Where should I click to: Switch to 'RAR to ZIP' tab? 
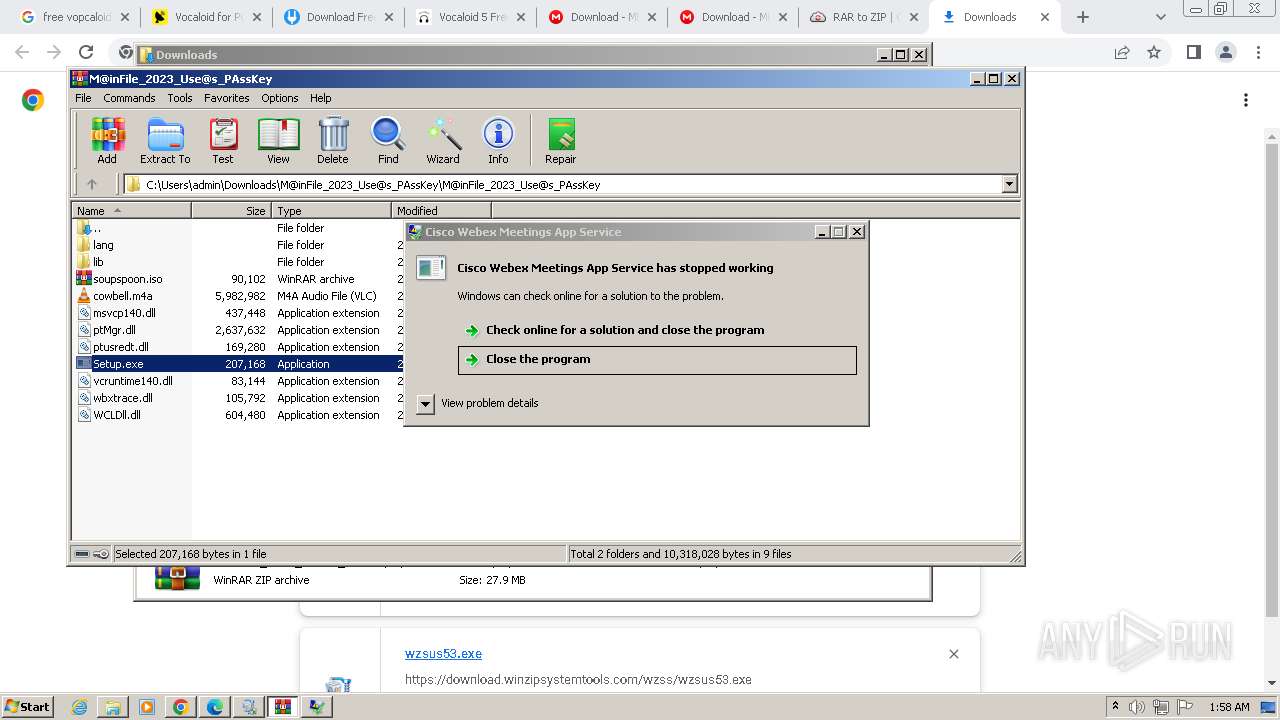point(863,17)
